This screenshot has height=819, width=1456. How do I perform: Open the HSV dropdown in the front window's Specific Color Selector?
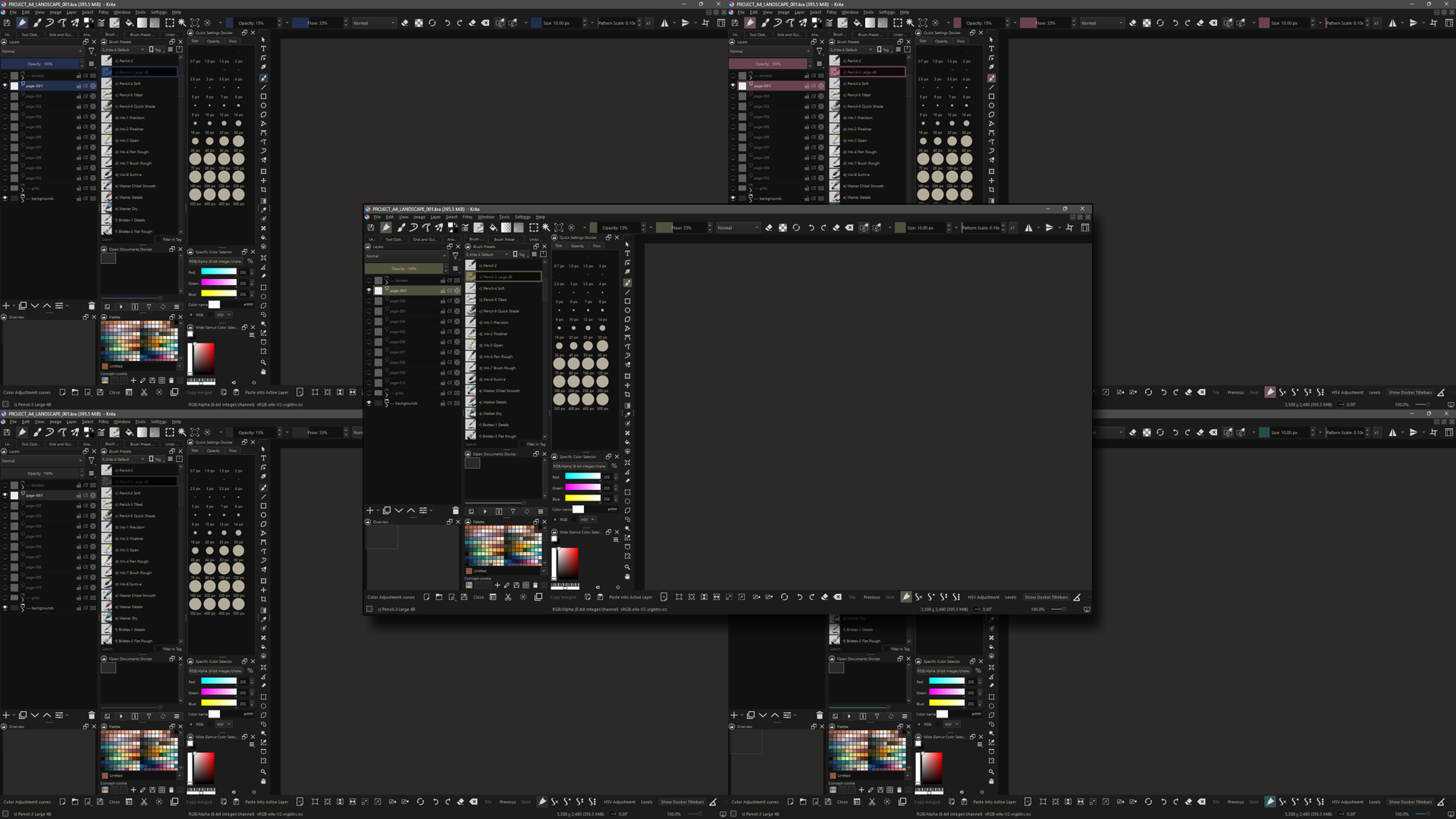(x=587, y=519)
